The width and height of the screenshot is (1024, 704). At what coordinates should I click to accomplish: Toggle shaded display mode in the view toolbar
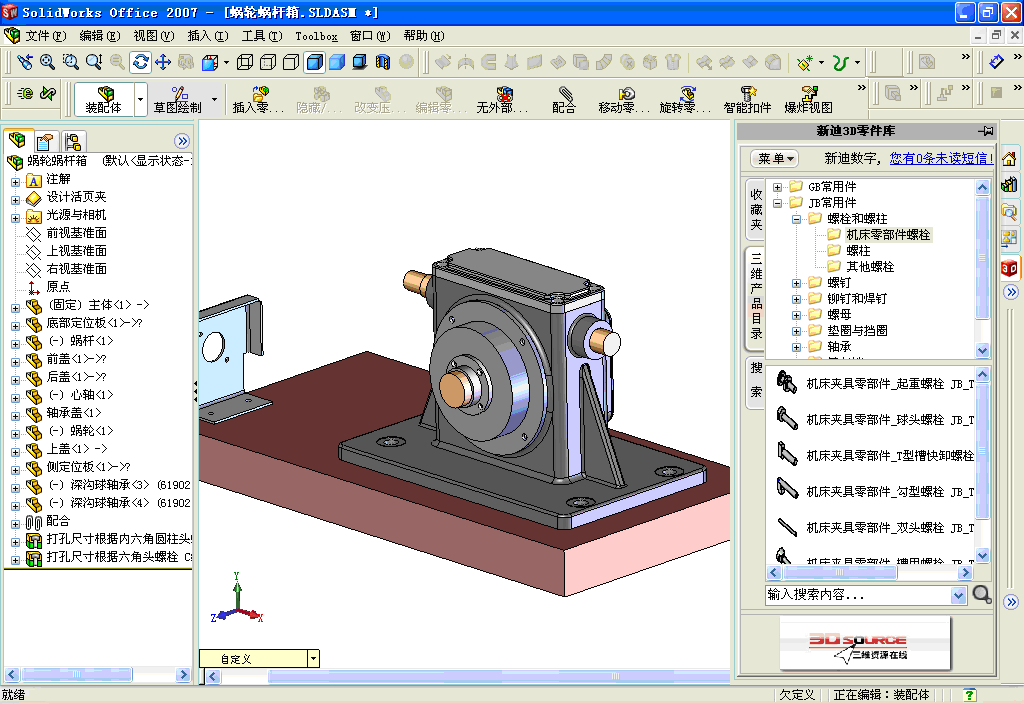tap(335, 62)
